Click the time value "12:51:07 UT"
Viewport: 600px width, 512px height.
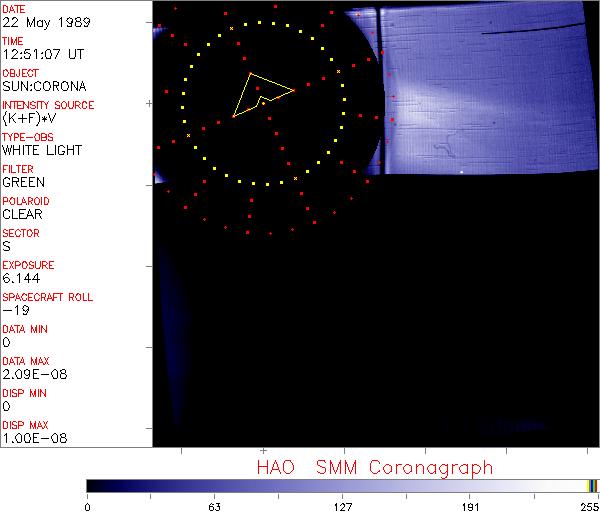point(41,55)
